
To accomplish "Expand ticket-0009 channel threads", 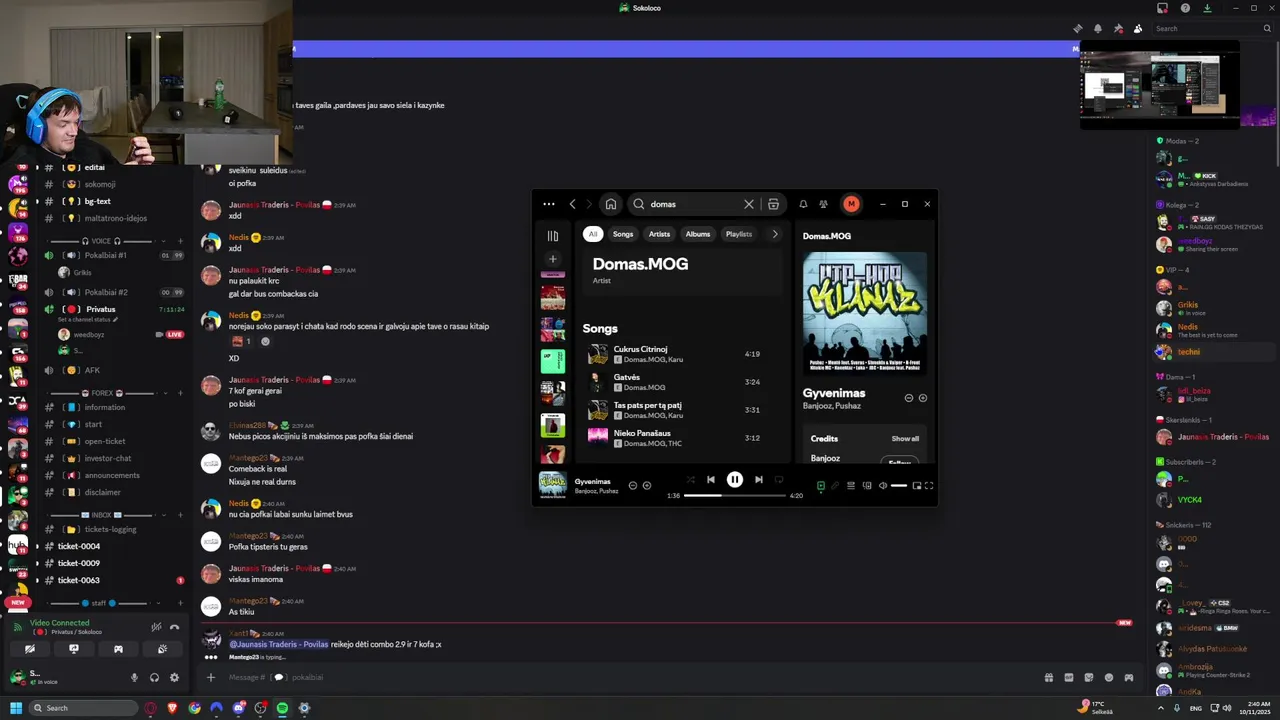I will click(x=37, y=563).
